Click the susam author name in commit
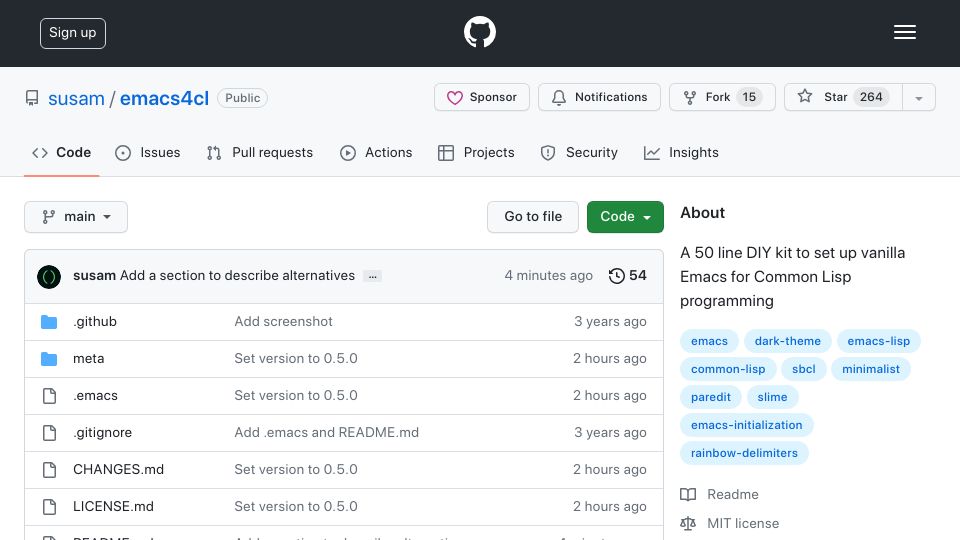Image resolution: width=960 pixels, height=540 pixels. pyautogui.click(x=94, y=276)
